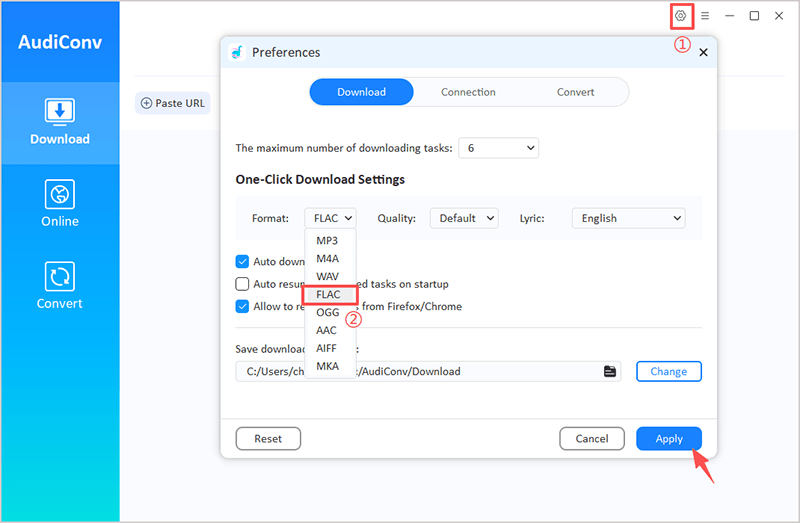Image resolution: width=800 pixels, height=523 pixels.
Task: Open the Convert section in sidebar
Action: pos(60,286)
